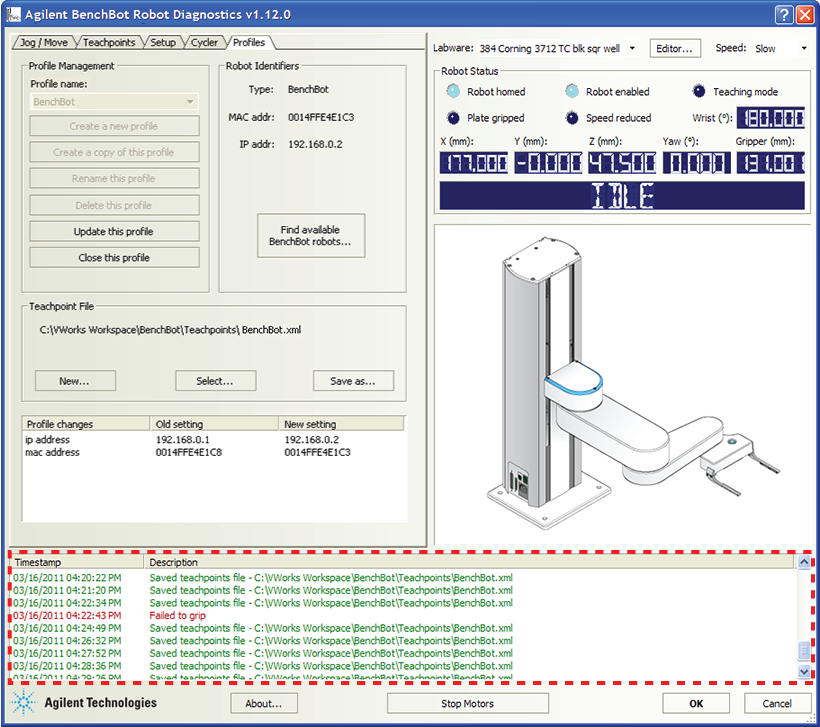The width and height of the screenshot is (820, 727).
Task: Click Update this profile button
Action: point(114,232)
